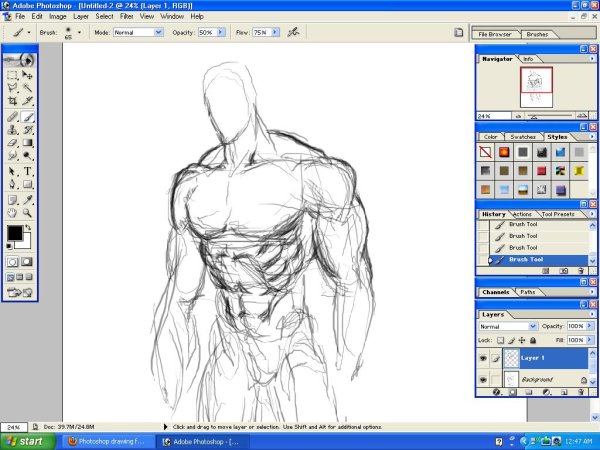This screenshot has height=450, width=600.
Task: Hide Layer 1 with its eye icon
Action: [483, 357]
